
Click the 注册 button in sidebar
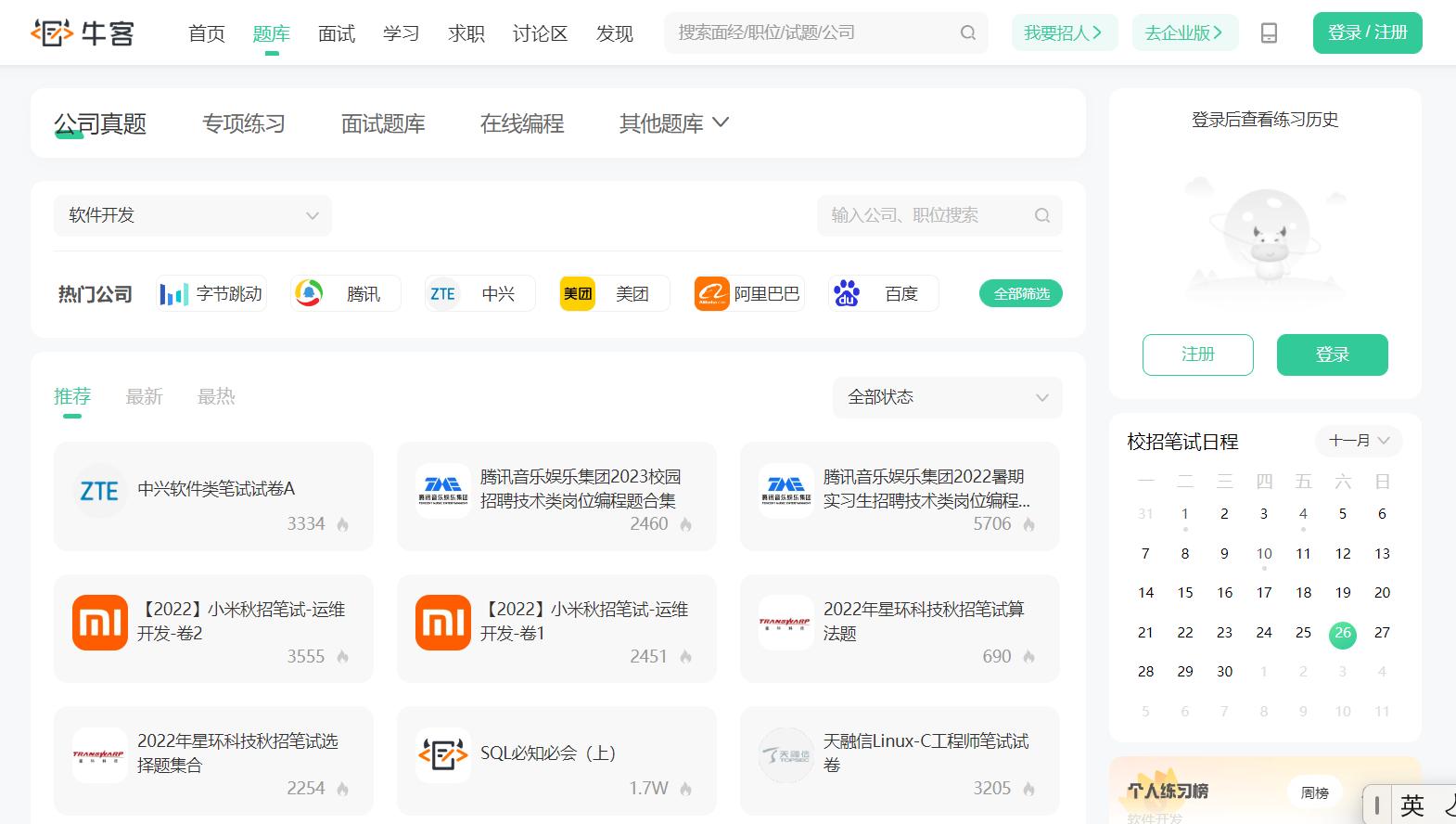[x=1198, y=354]
